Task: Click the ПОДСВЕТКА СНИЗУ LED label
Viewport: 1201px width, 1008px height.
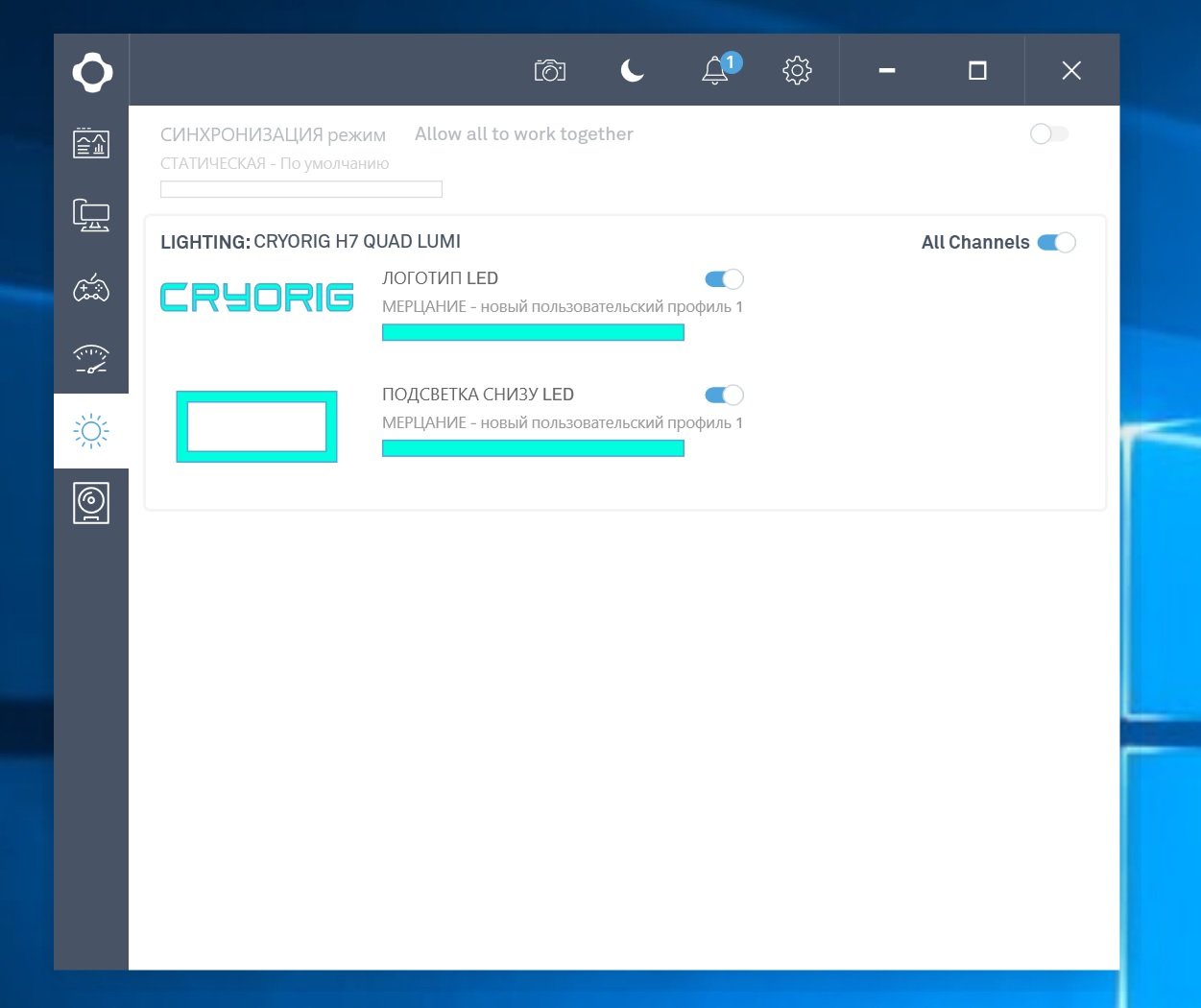Action: click(x=478, y=395)
